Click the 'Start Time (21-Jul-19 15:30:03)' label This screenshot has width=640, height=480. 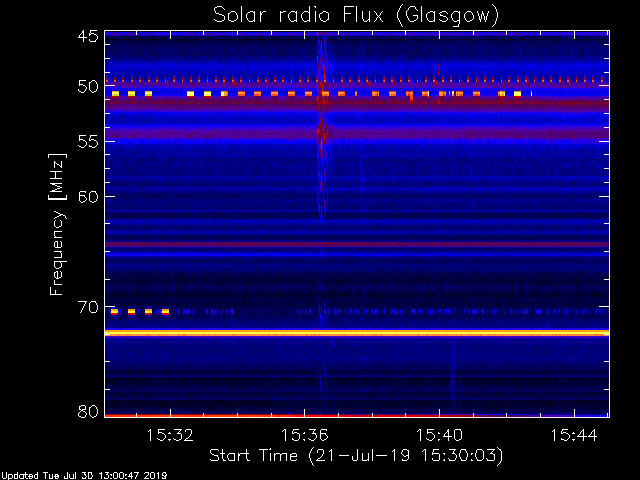356,455
